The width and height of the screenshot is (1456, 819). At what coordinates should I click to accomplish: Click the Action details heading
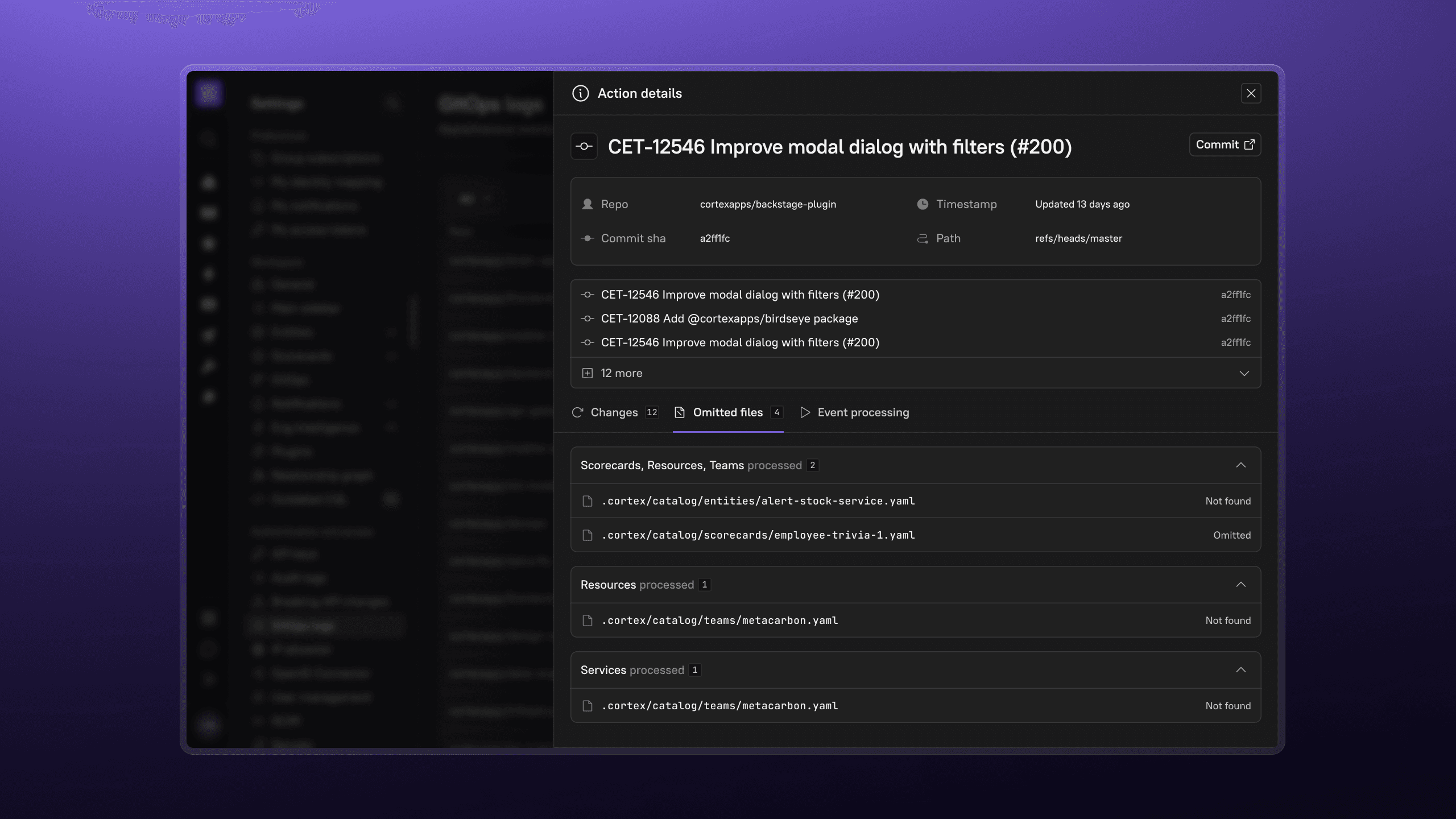pos(639,93)
